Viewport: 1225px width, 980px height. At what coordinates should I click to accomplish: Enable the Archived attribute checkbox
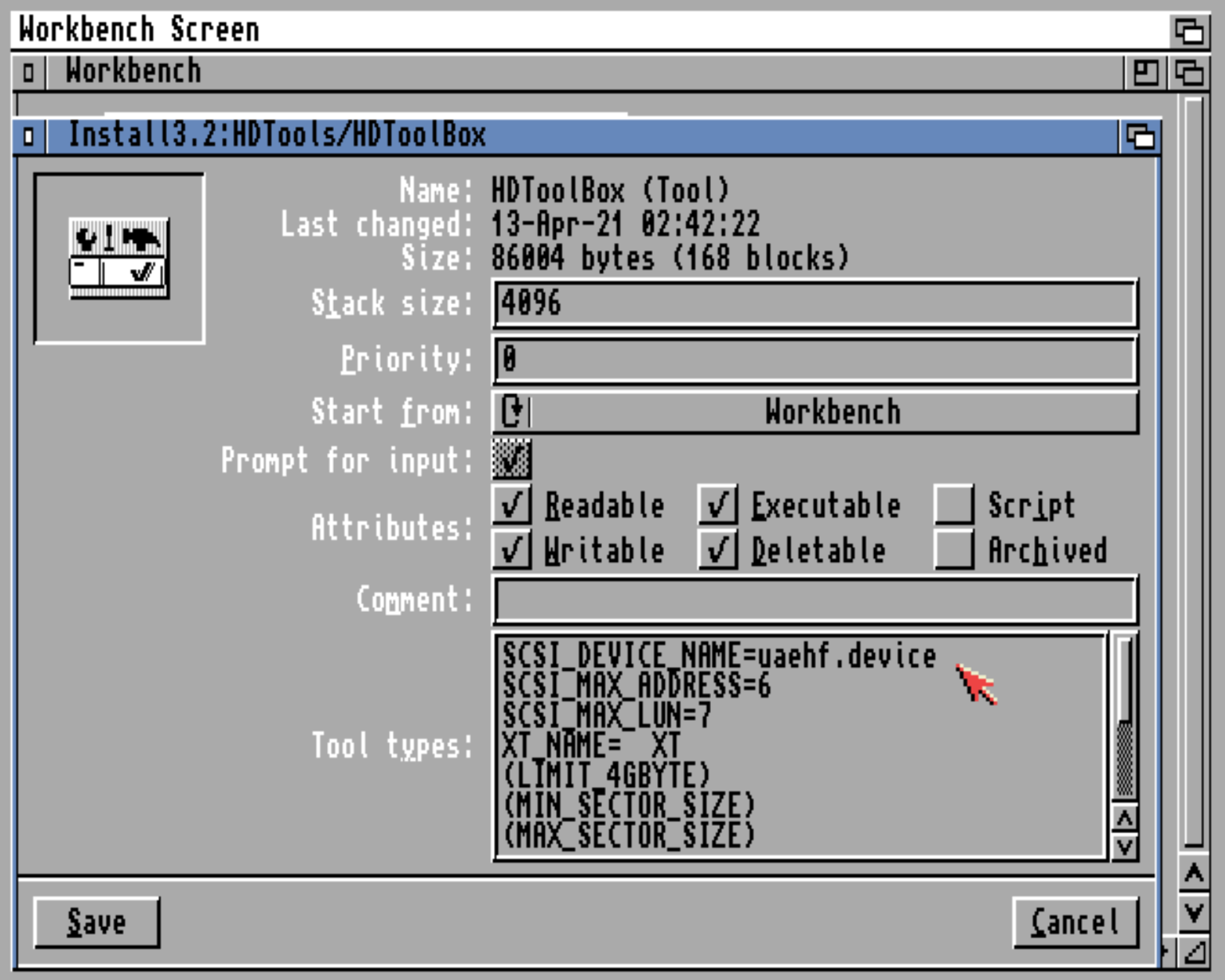[x=953, y=549]
